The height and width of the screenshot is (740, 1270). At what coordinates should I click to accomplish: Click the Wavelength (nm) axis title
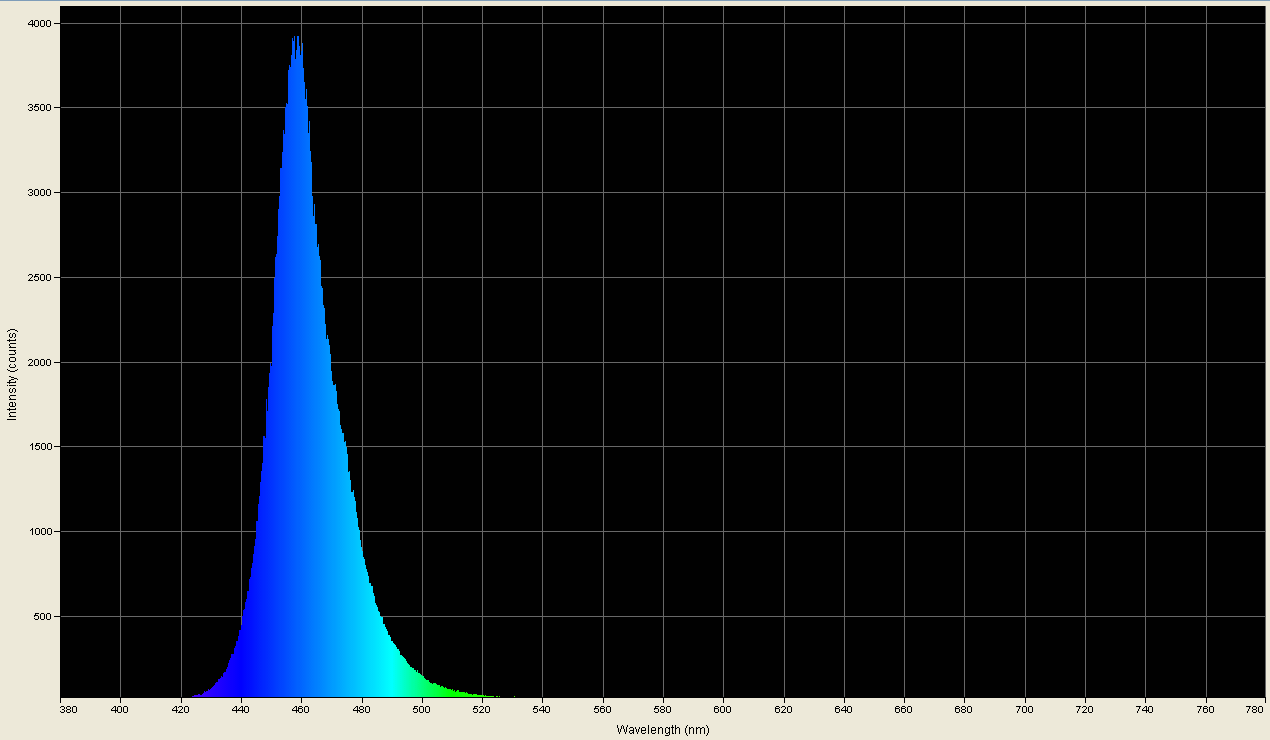click(x=661, y=730)
